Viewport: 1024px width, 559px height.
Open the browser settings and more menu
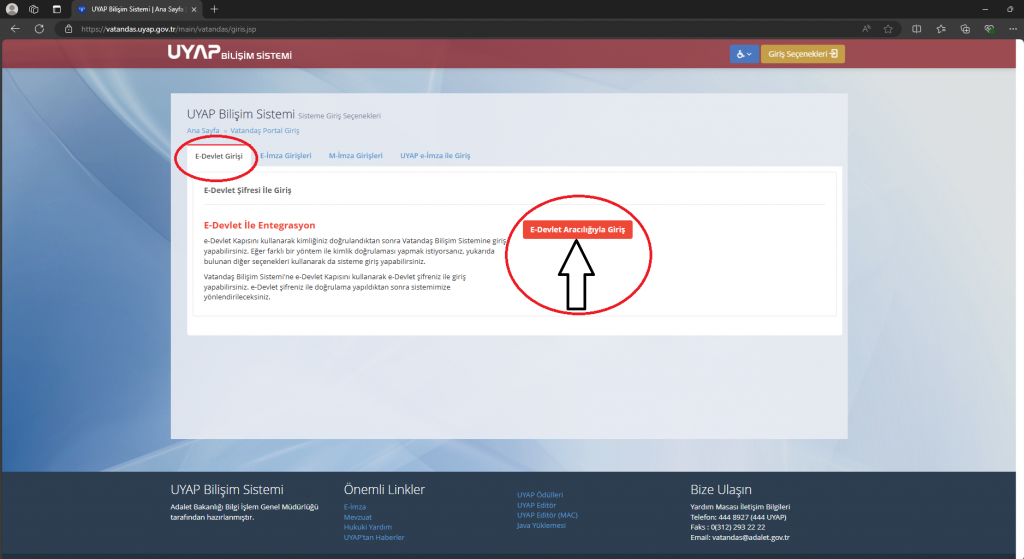1013,29
